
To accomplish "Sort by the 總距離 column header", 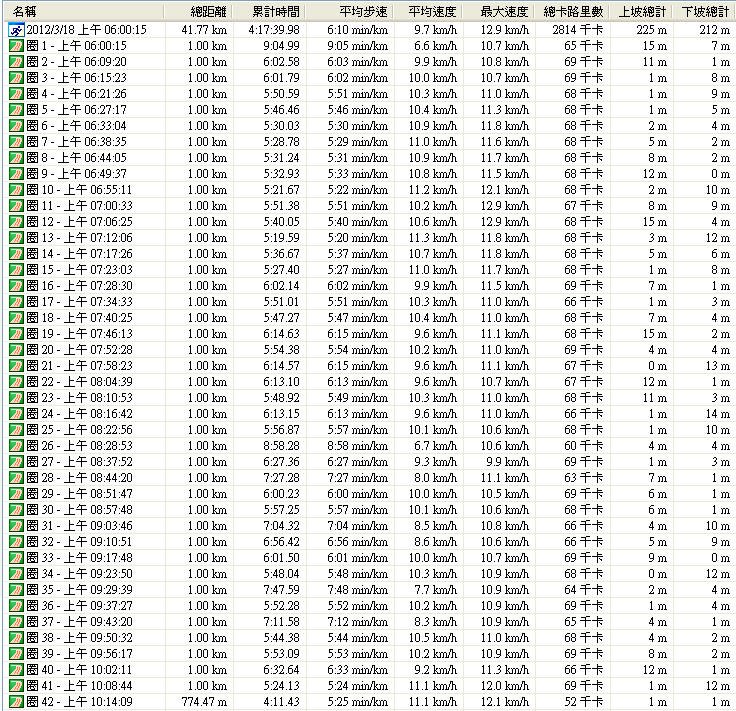I will coord(199,12).
